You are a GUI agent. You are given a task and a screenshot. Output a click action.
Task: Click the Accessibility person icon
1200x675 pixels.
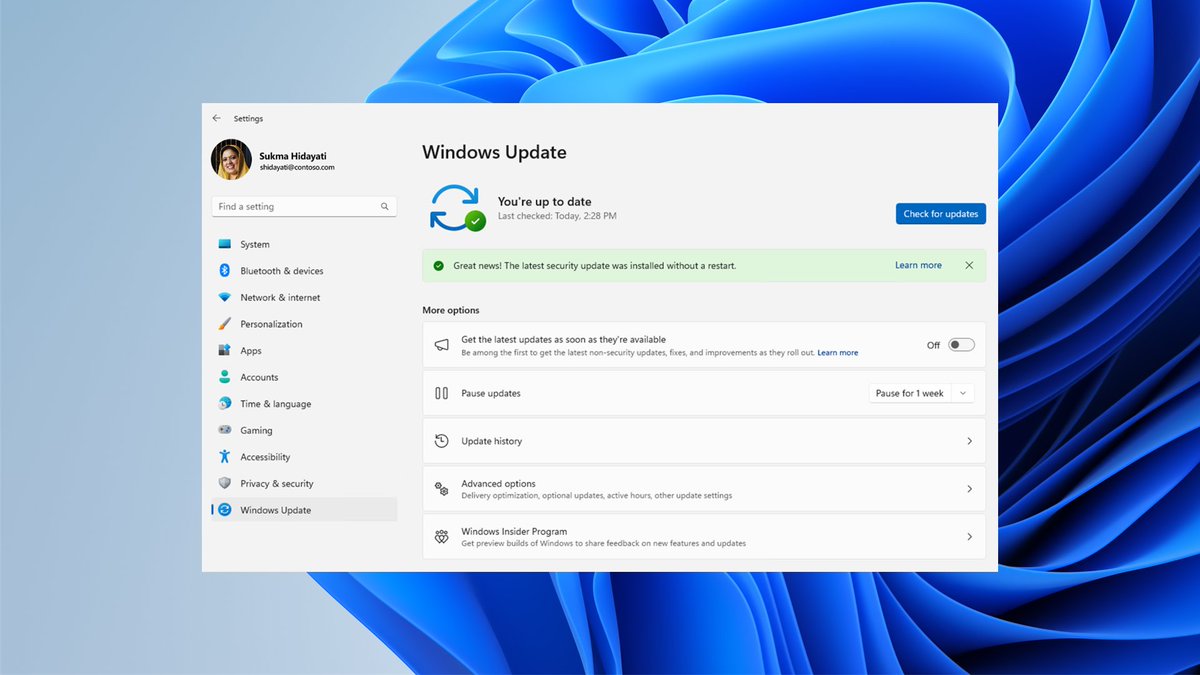225,456
